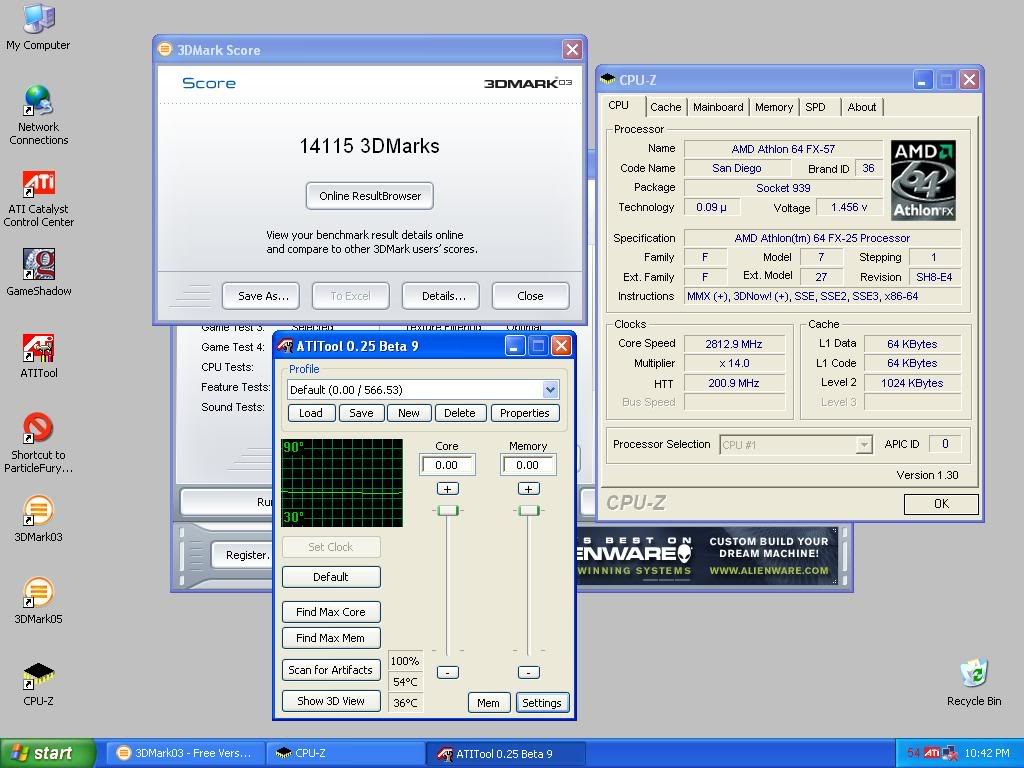Image resolution: width=1024 pixels, height=768 pixels.
Task: Click the Memory clock value field
Action: [x=527, y=465]
